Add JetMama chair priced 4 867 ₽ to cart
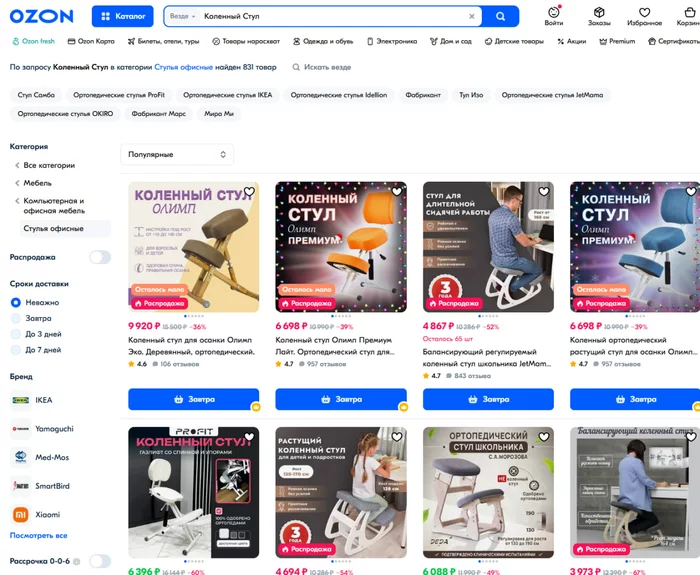The image size is (700, 575). point(488,399)
